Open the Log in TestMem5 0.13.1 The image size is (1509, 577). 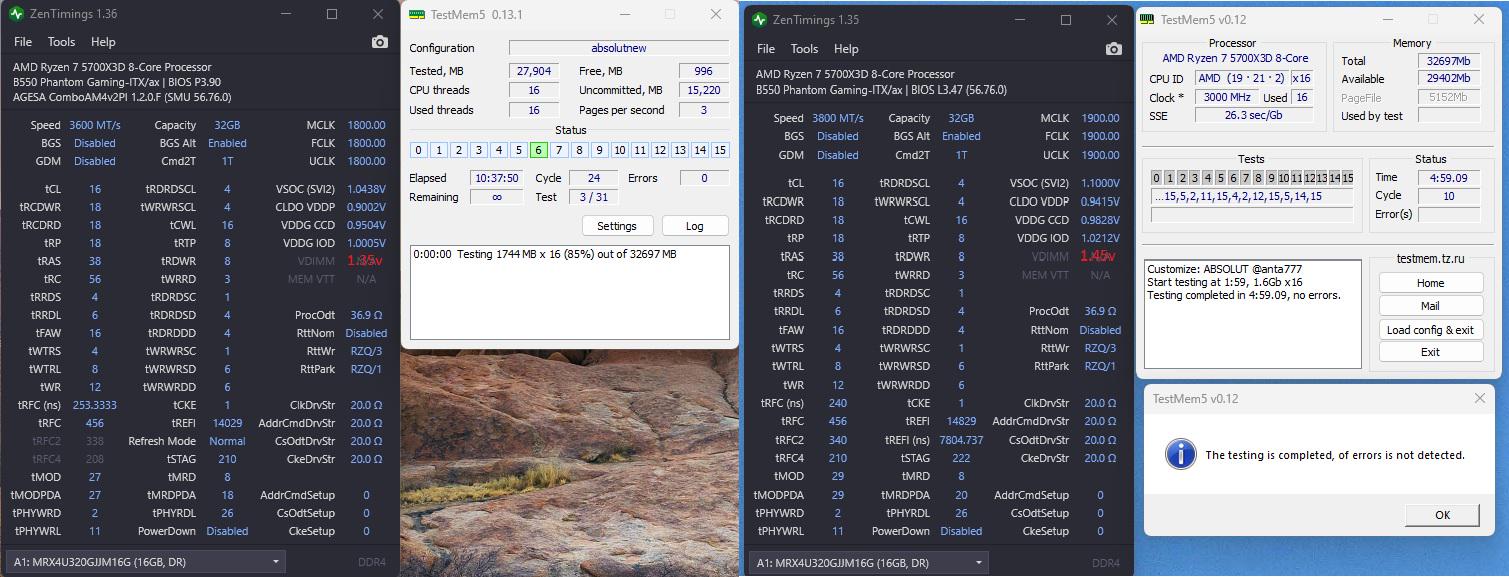coord(694,226)
